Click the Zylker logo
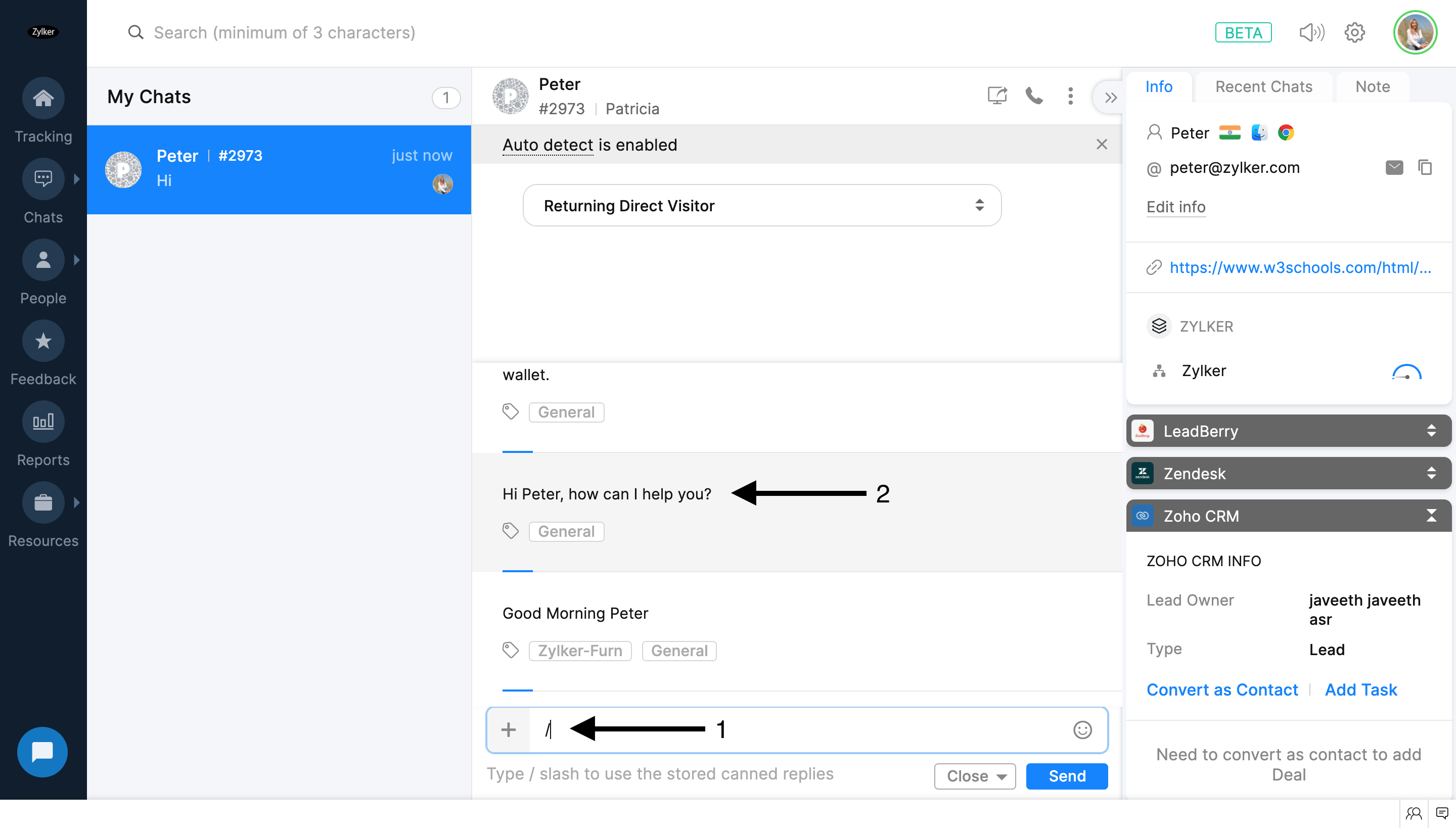1456x828 pixels. [43, 32]
